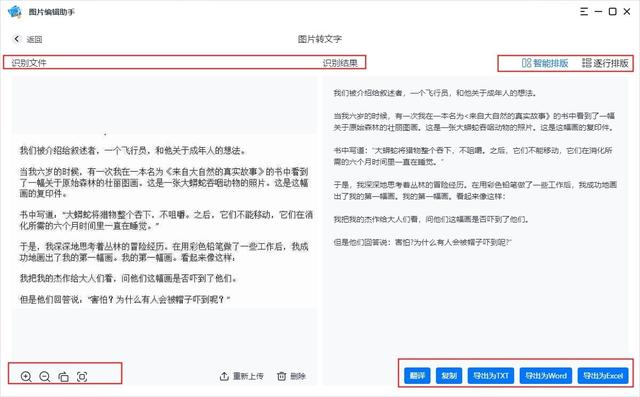Export result with 导出为Word

click(546, 376)
